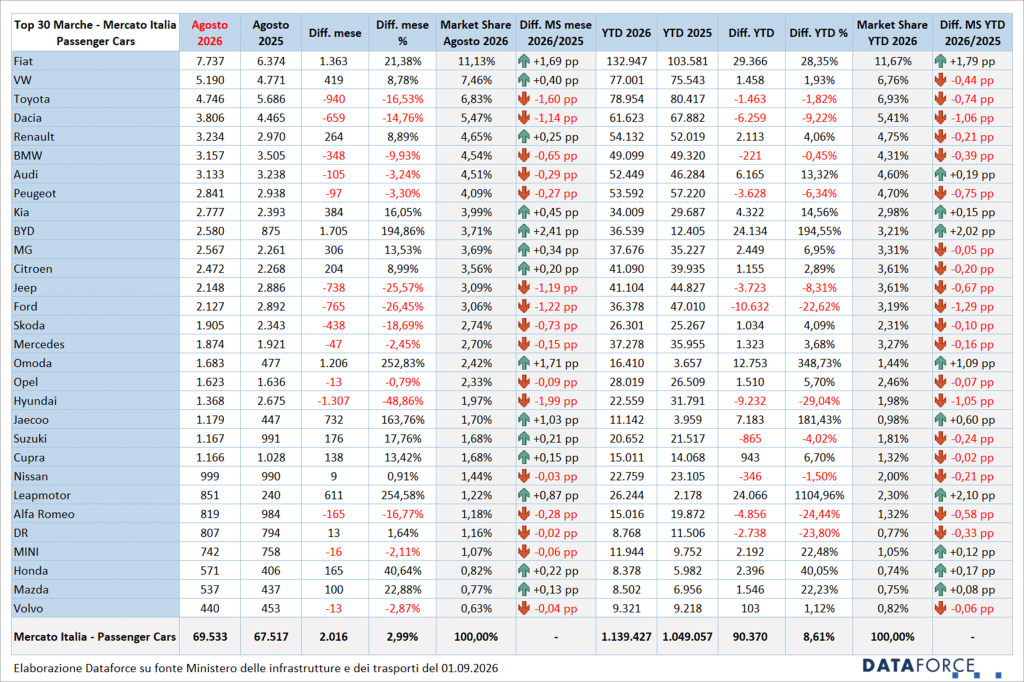The width and height of the screenshot is (1024, 682).
Task: Click the 'Diff. MS mese 2026/2025' header
Action: pyautogui.click(x=556, y=33)
